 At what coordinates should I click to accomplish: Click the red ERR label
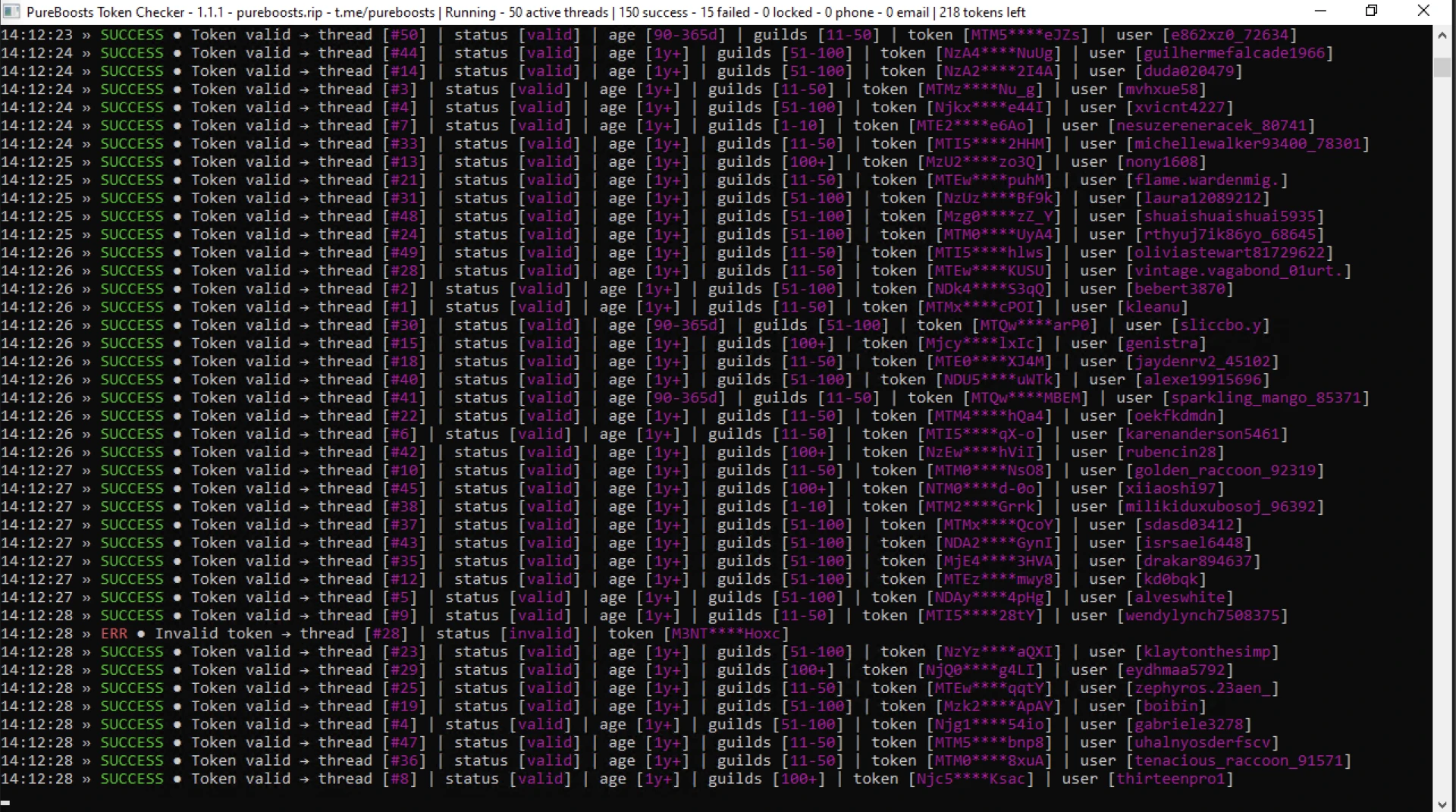pos(114,634)
